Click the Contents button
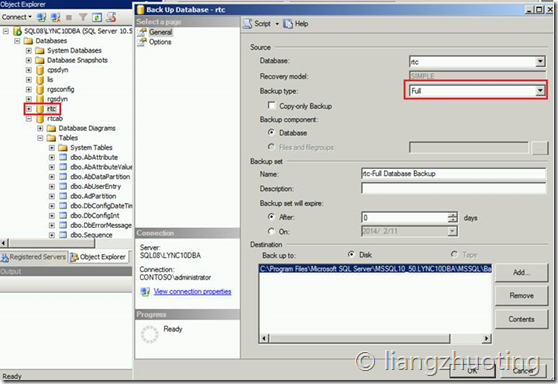Viewport: 558px width, 384px height. pos(521,319)
